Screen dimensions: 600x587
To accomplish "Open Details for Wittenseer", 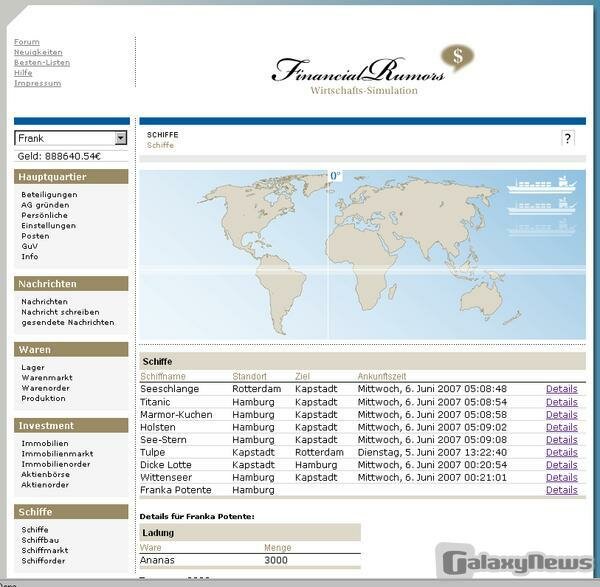I will 561,478.
